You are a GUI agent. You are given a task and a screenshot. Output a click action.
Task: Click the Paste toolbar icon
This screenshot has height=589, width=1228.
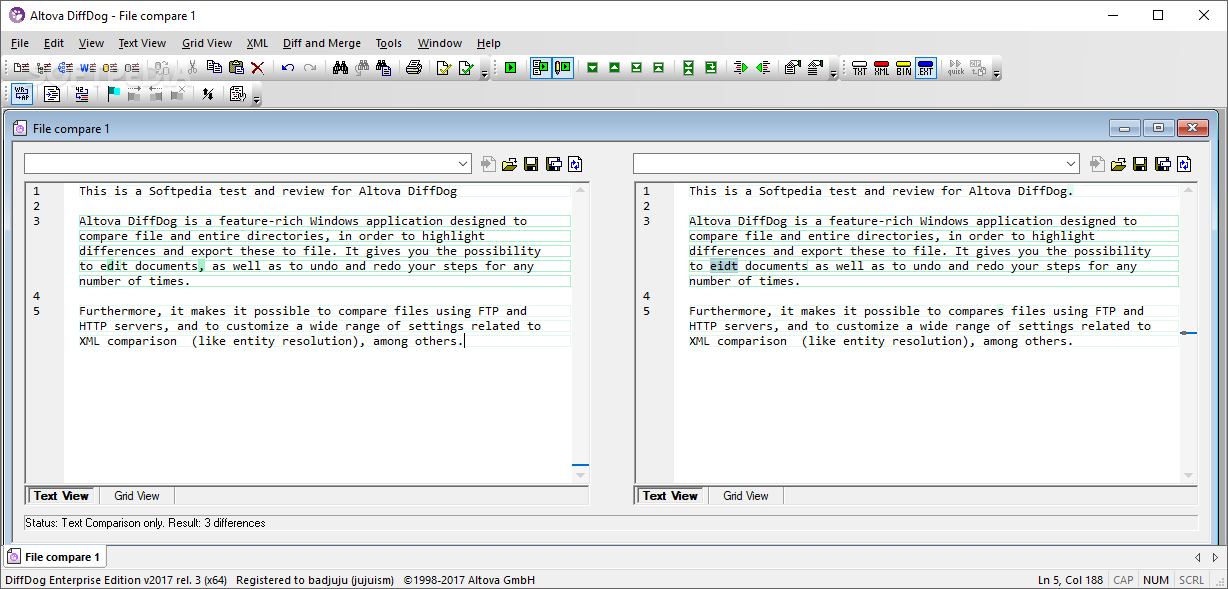click(x=236, y=67)
